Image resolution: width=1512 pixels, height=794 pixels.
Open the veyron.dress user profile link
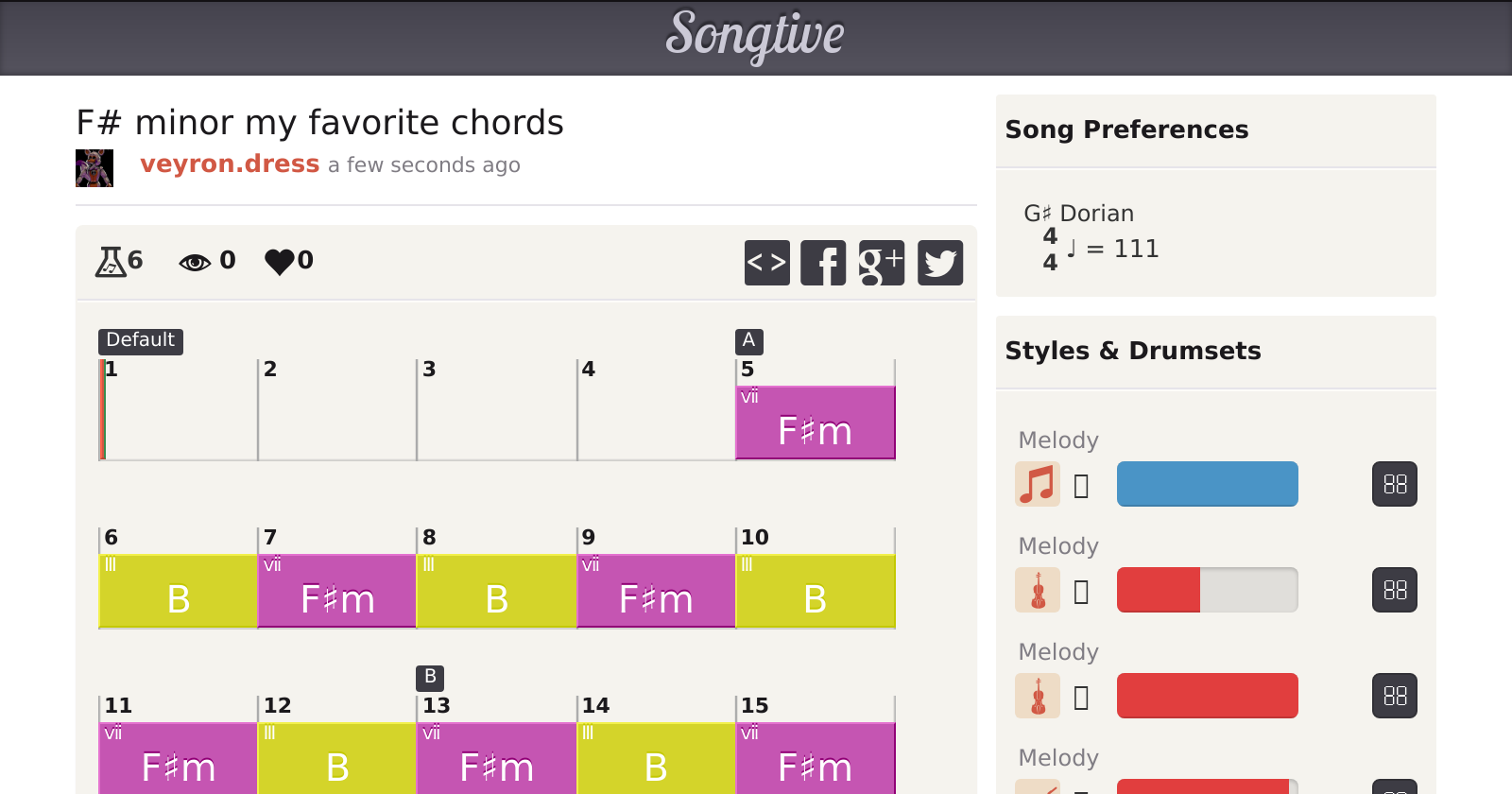coord(230,164)
